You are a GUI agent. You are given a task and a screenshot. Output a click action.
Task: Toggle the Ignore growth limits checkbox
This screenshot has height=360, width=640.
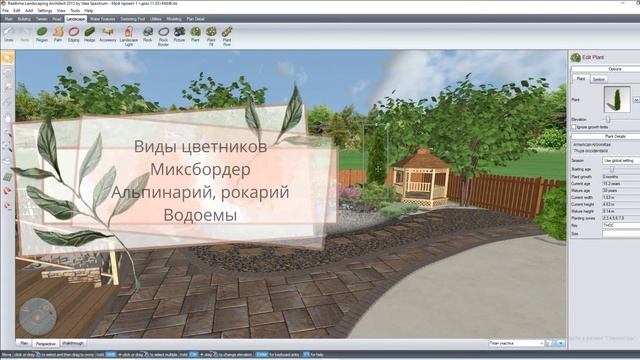[x=574, y=127]
